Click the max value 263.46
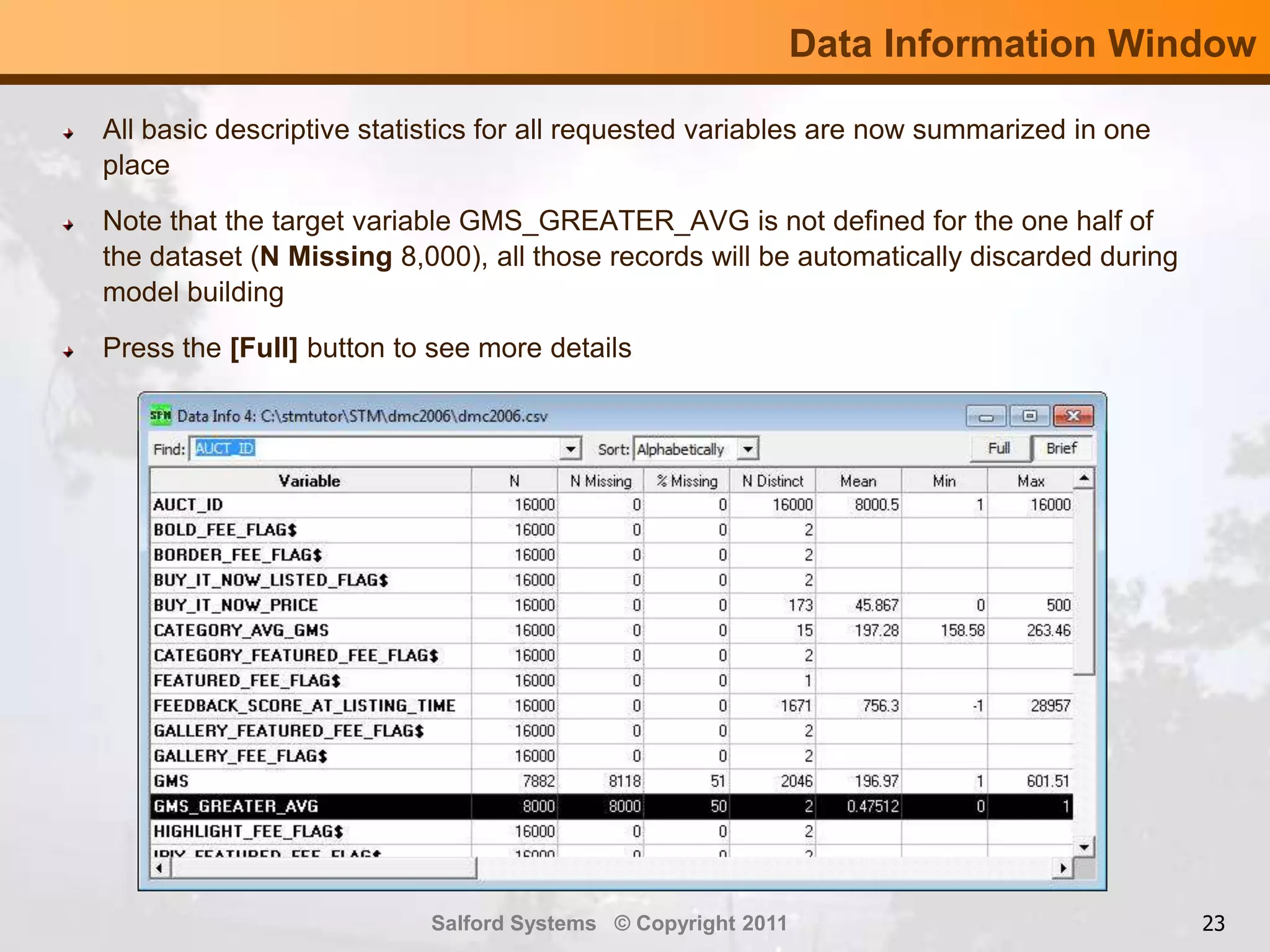 point(1049,631)
